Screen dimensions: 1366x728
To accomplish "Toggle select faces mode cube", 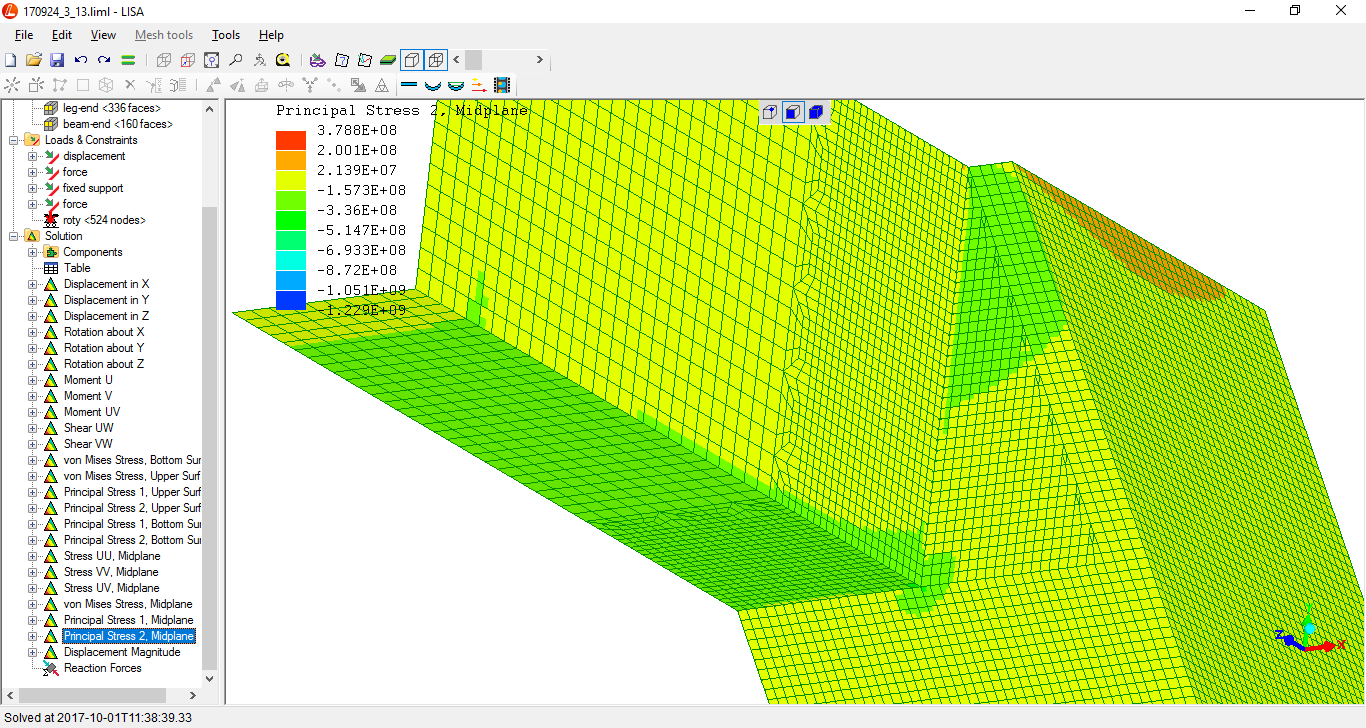I will pyautogui.click(x=792, y=112).
